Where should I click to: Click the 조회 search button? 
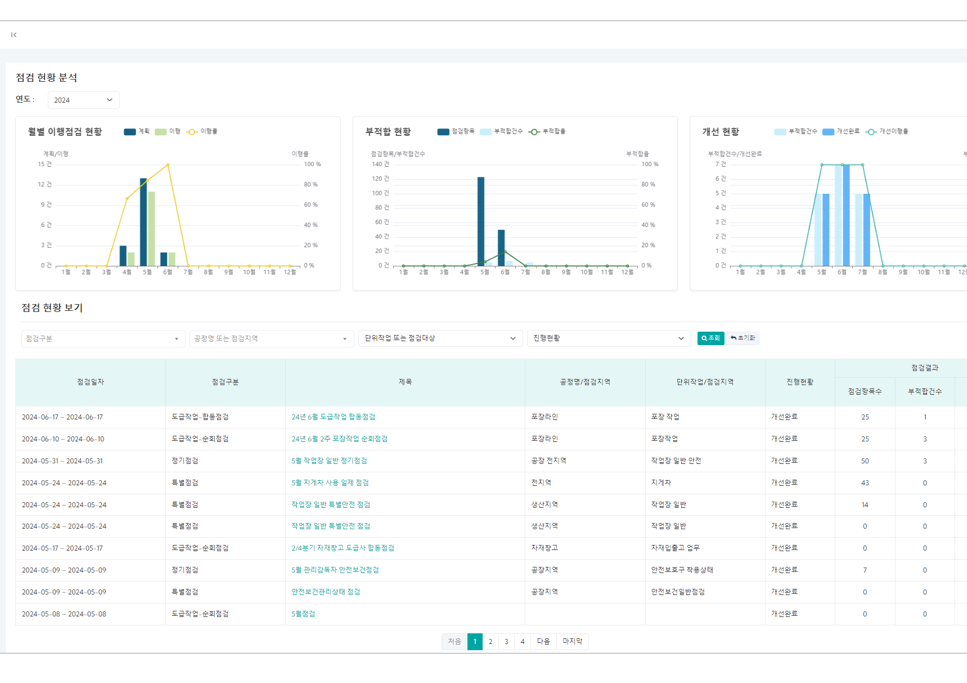(x=710, y=339)
